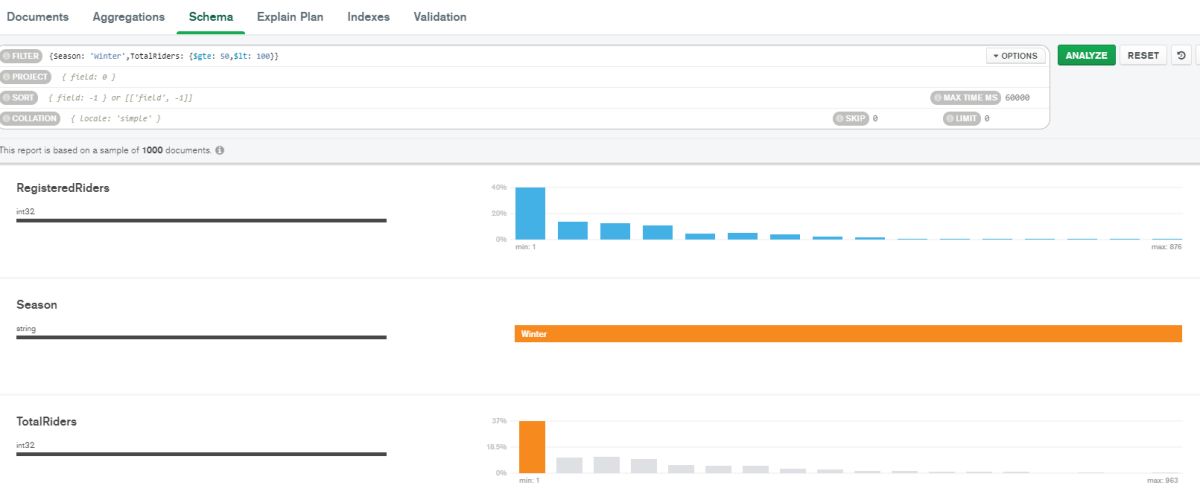This screenshot has height=494, width=1200.
Task: Switch to the Documents tab
Action: [x=38, y=17]
